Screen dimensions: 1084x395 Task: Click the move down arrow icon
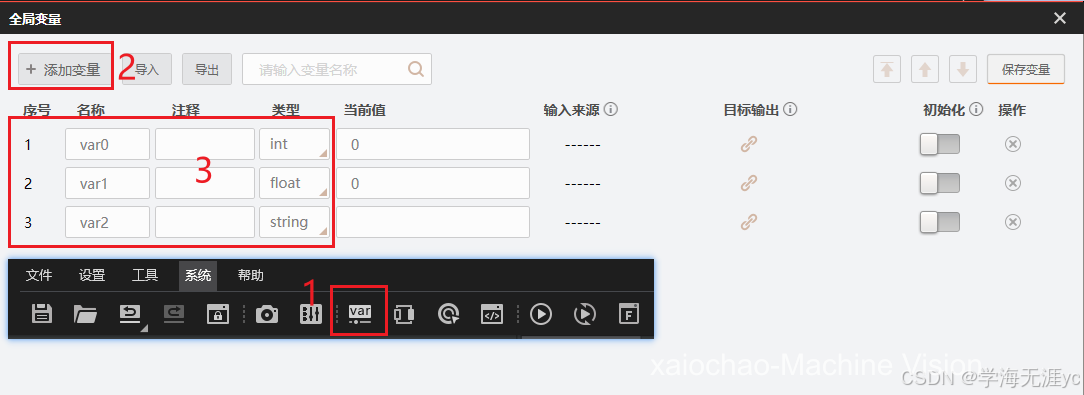(x=962, y=70)
